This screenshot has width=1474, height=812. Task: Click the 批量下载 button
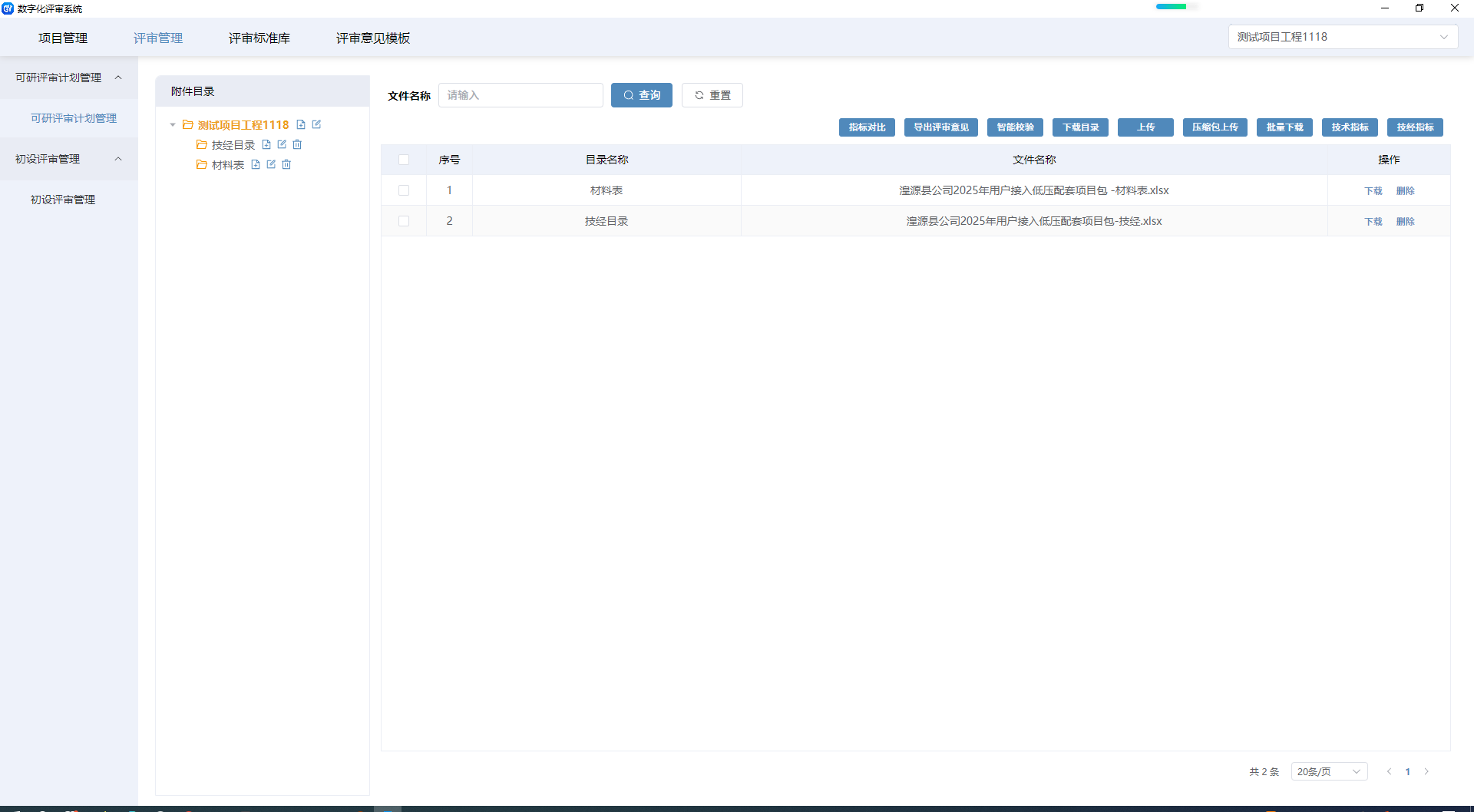1285,127
